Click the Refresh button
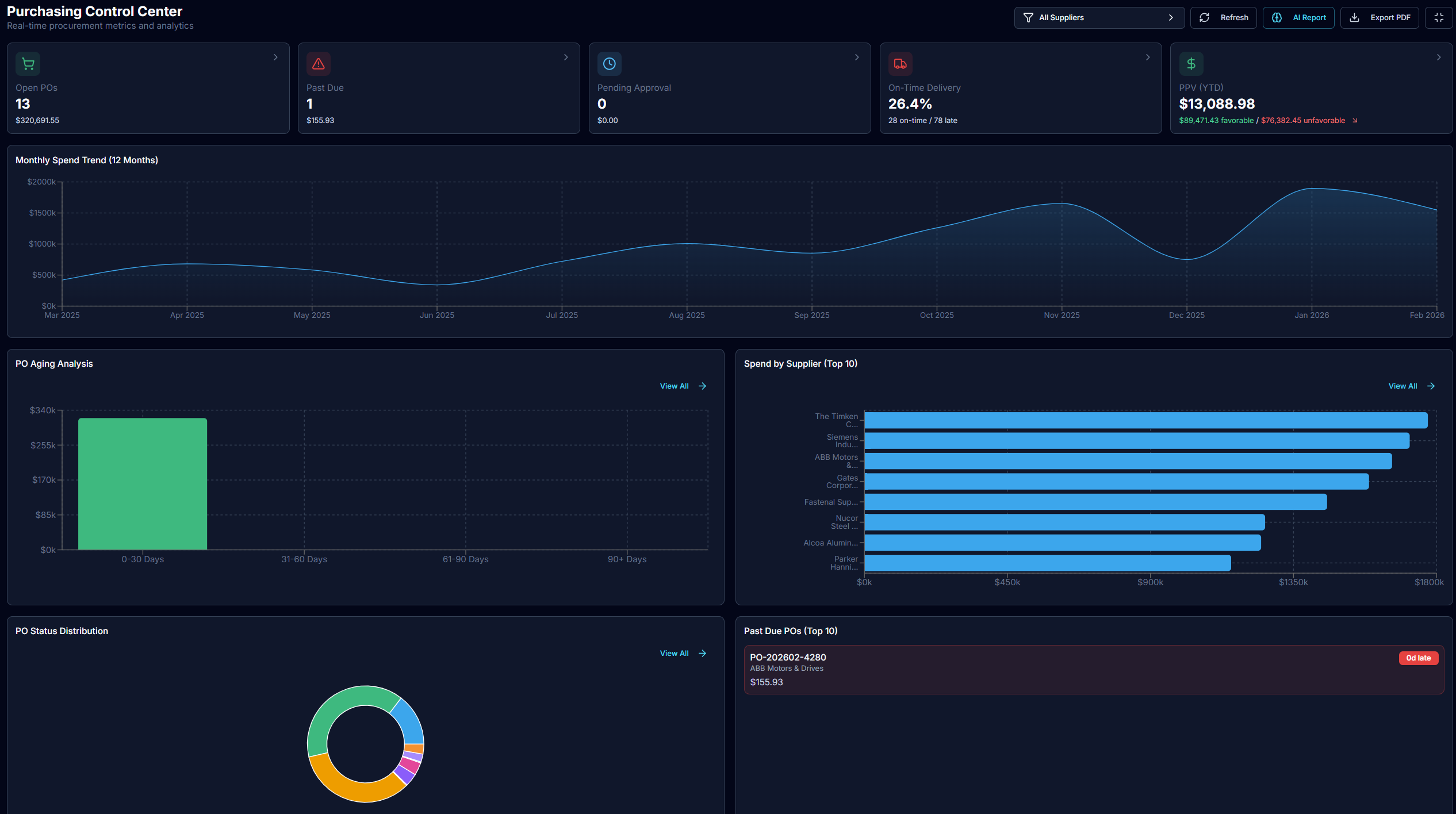The height and width of the screenshot is (814, 1456). (1223, 18)
